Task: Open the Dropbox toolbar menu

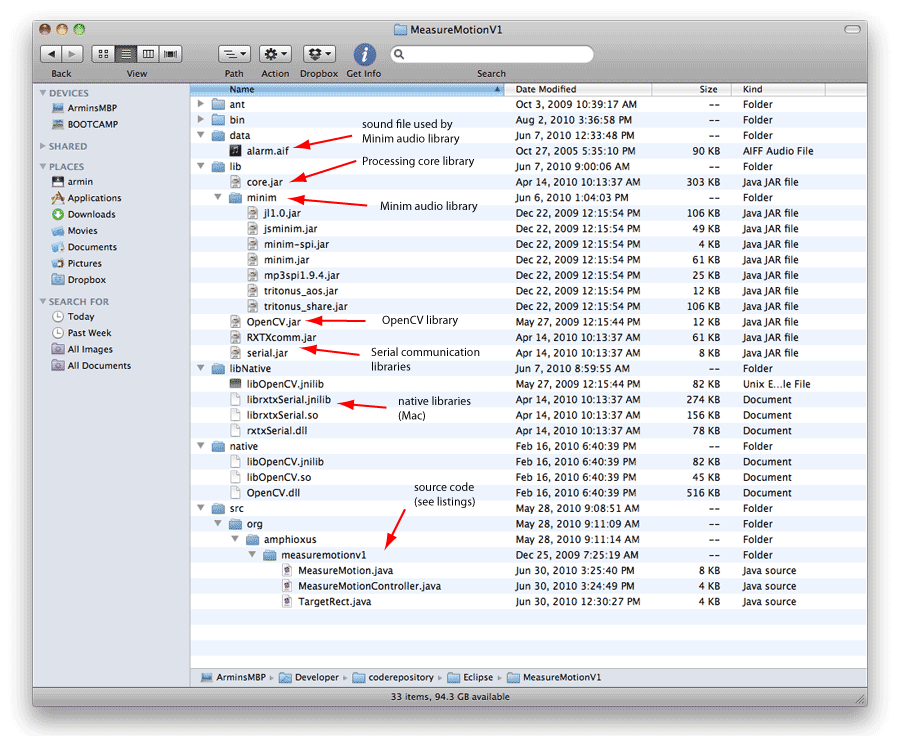Action: coord(319,54)
